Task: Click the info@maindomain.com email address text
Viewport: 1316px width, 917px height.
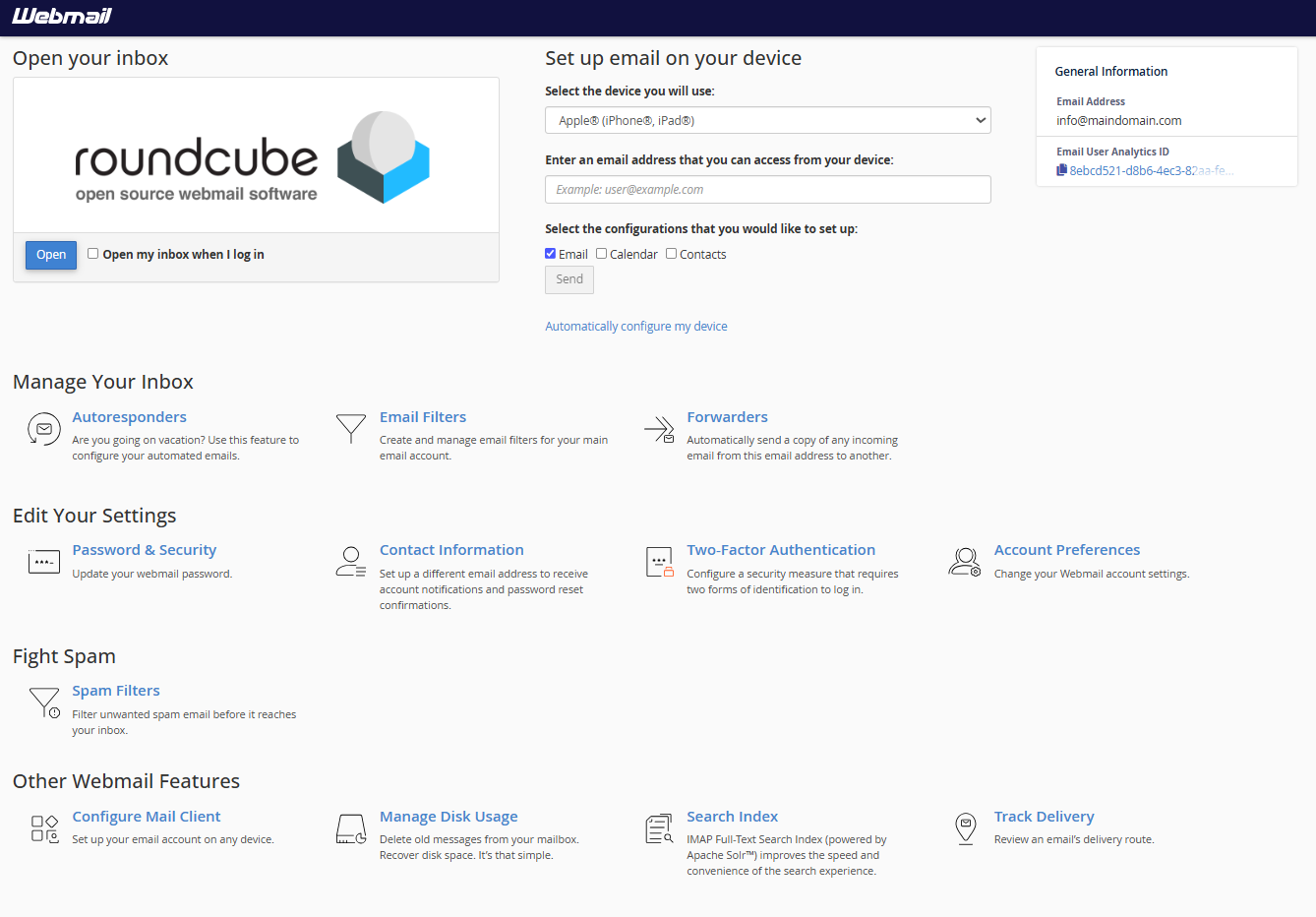Action: tap(1119, 121)
